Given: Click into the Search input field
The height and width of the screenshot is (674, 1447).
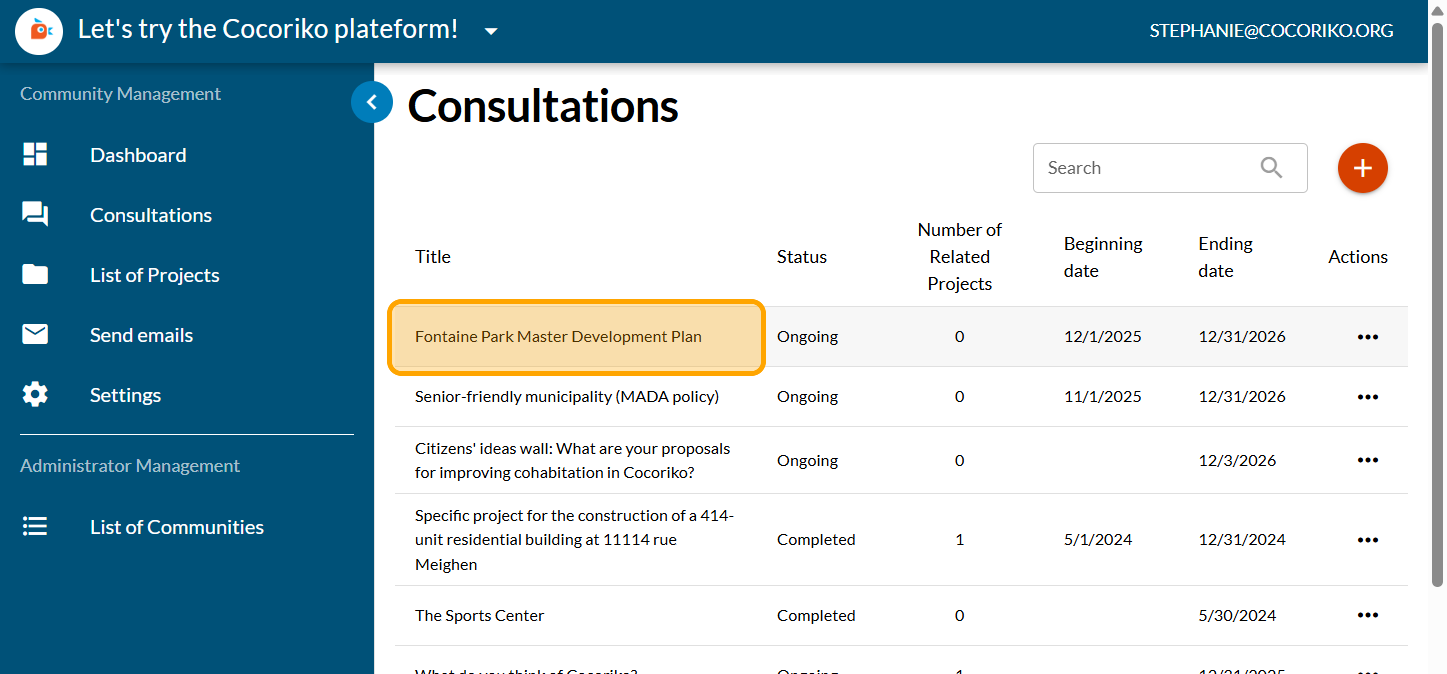Looking at the screenshot, I should point(1145,168).
